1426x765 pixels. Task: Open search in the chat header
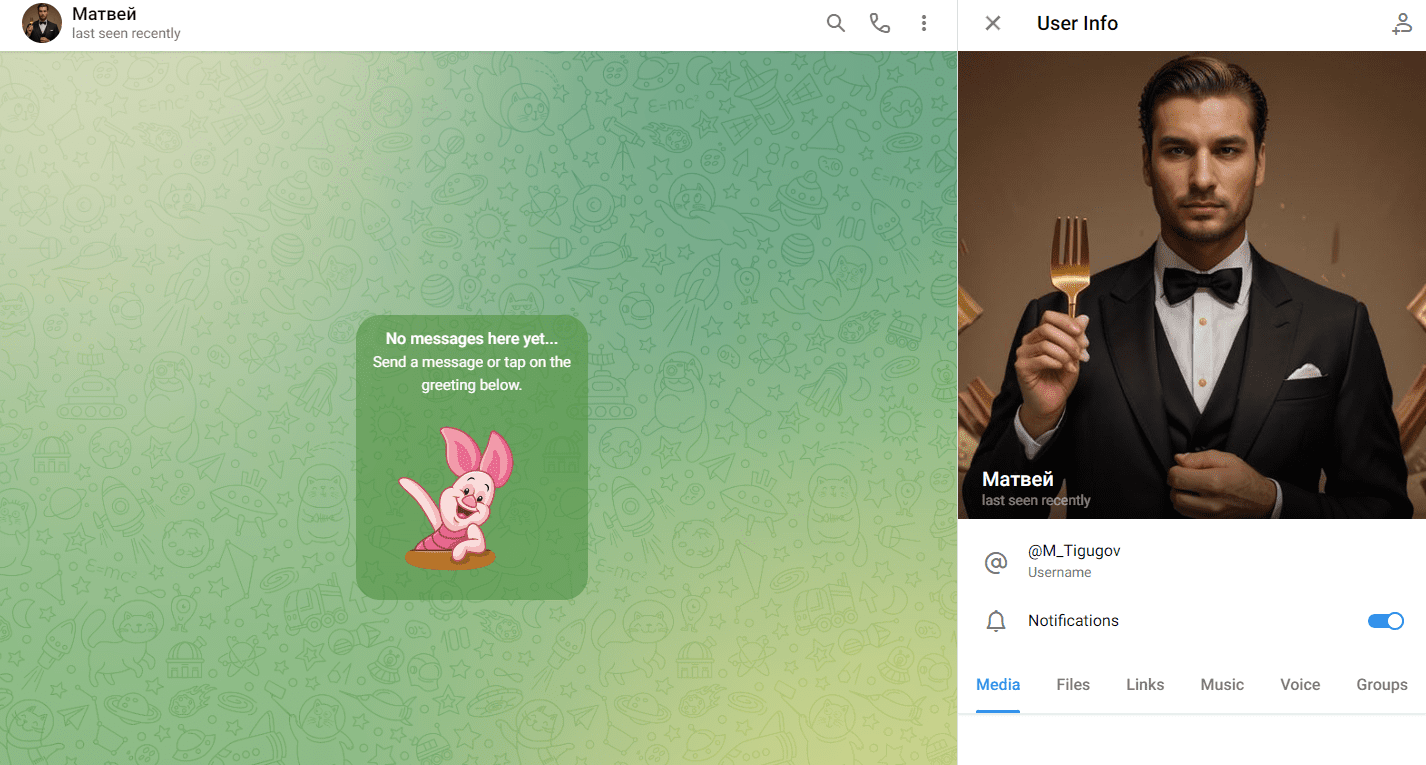pos(836,23)
